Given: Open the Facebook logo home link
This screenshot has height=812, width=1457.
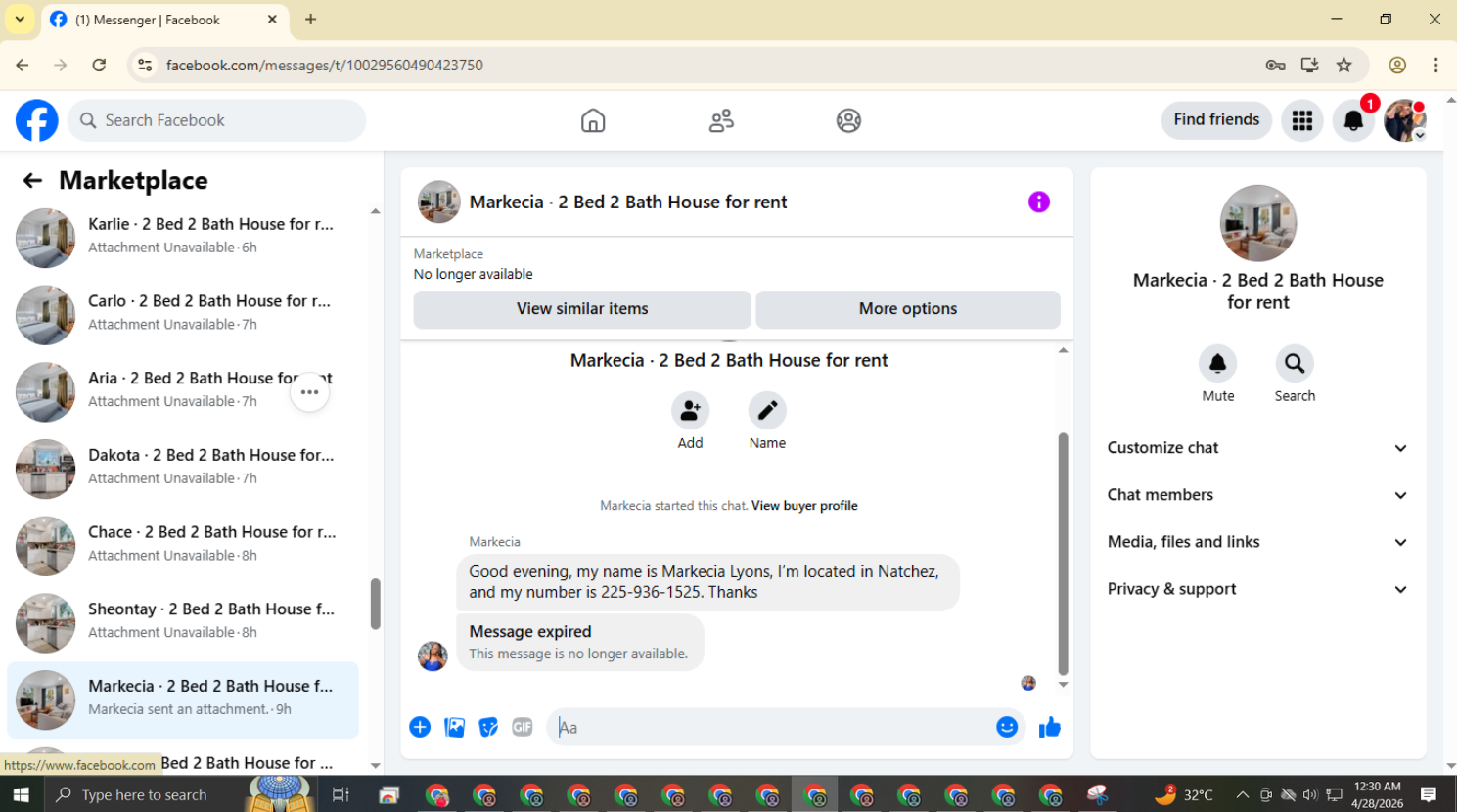Looking at the screenshot, I should click(37, 120).
